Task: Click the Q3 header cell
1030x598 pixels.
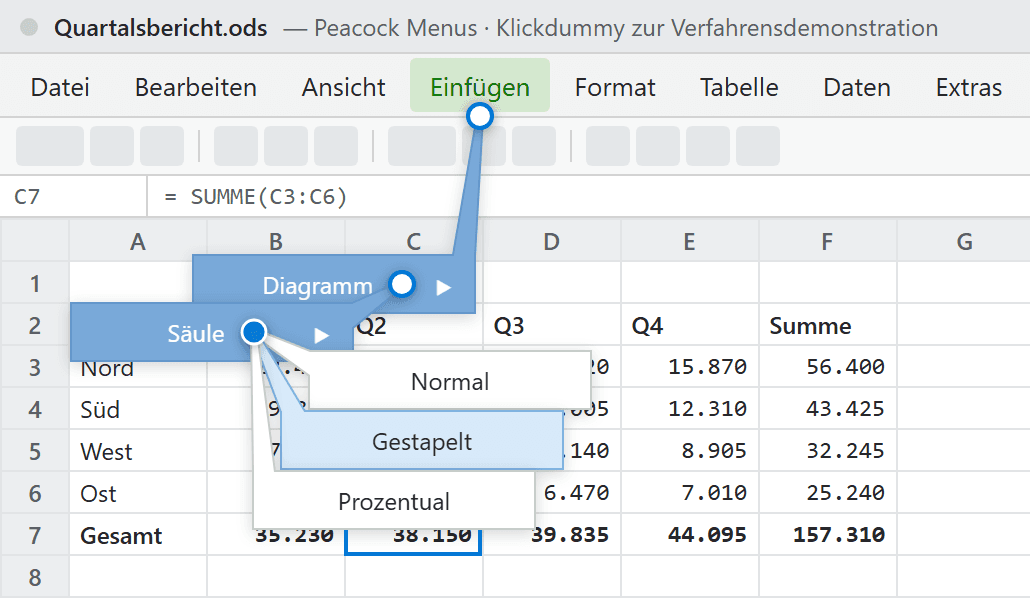Action: (x=552, y=325)
